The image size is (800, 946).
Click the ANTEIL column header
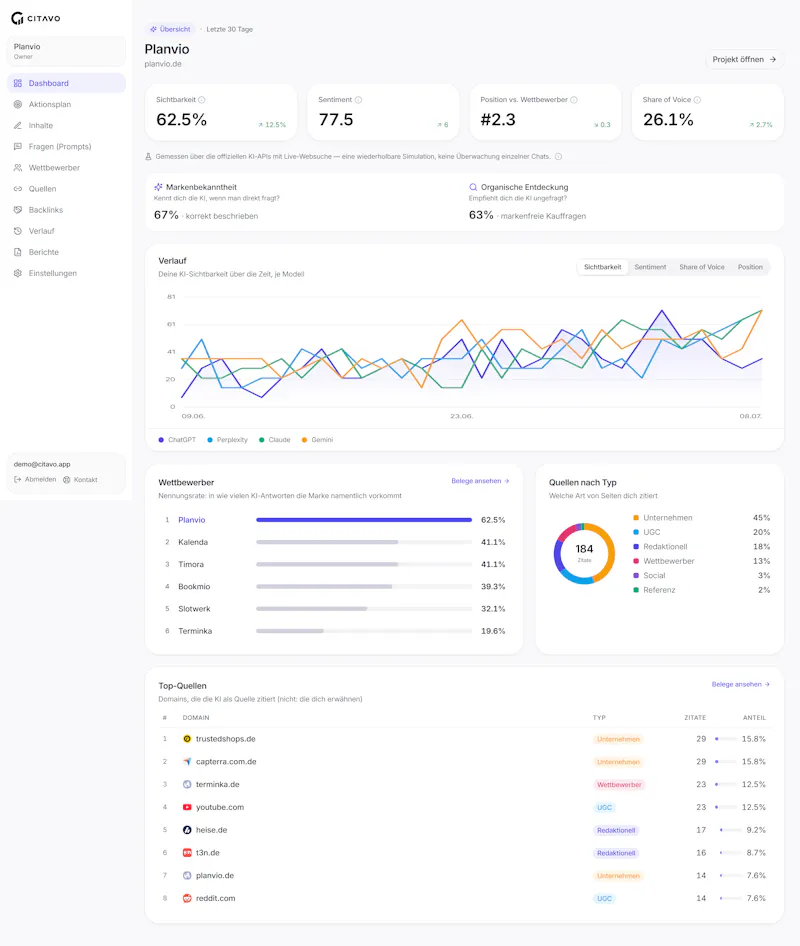click(x=754, y=717)
